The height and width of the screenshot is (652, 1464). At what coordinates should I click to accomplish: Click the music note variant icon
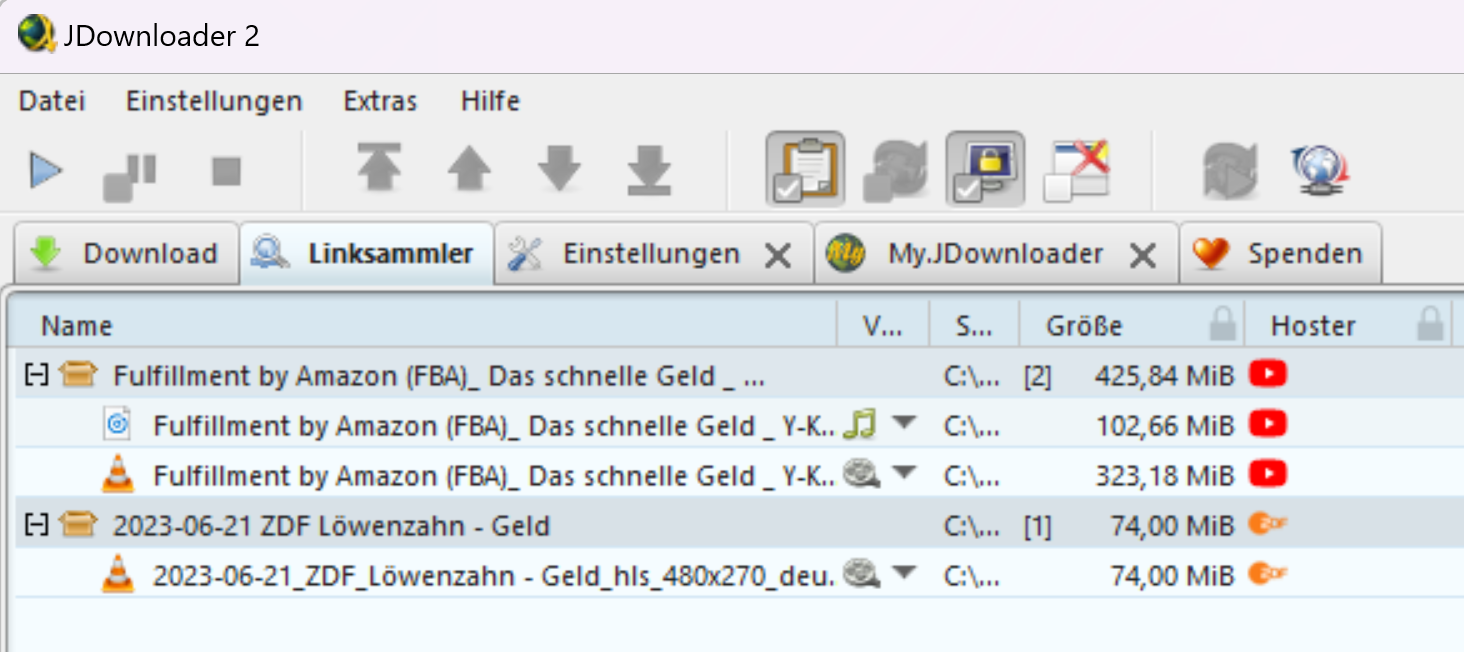860,425
